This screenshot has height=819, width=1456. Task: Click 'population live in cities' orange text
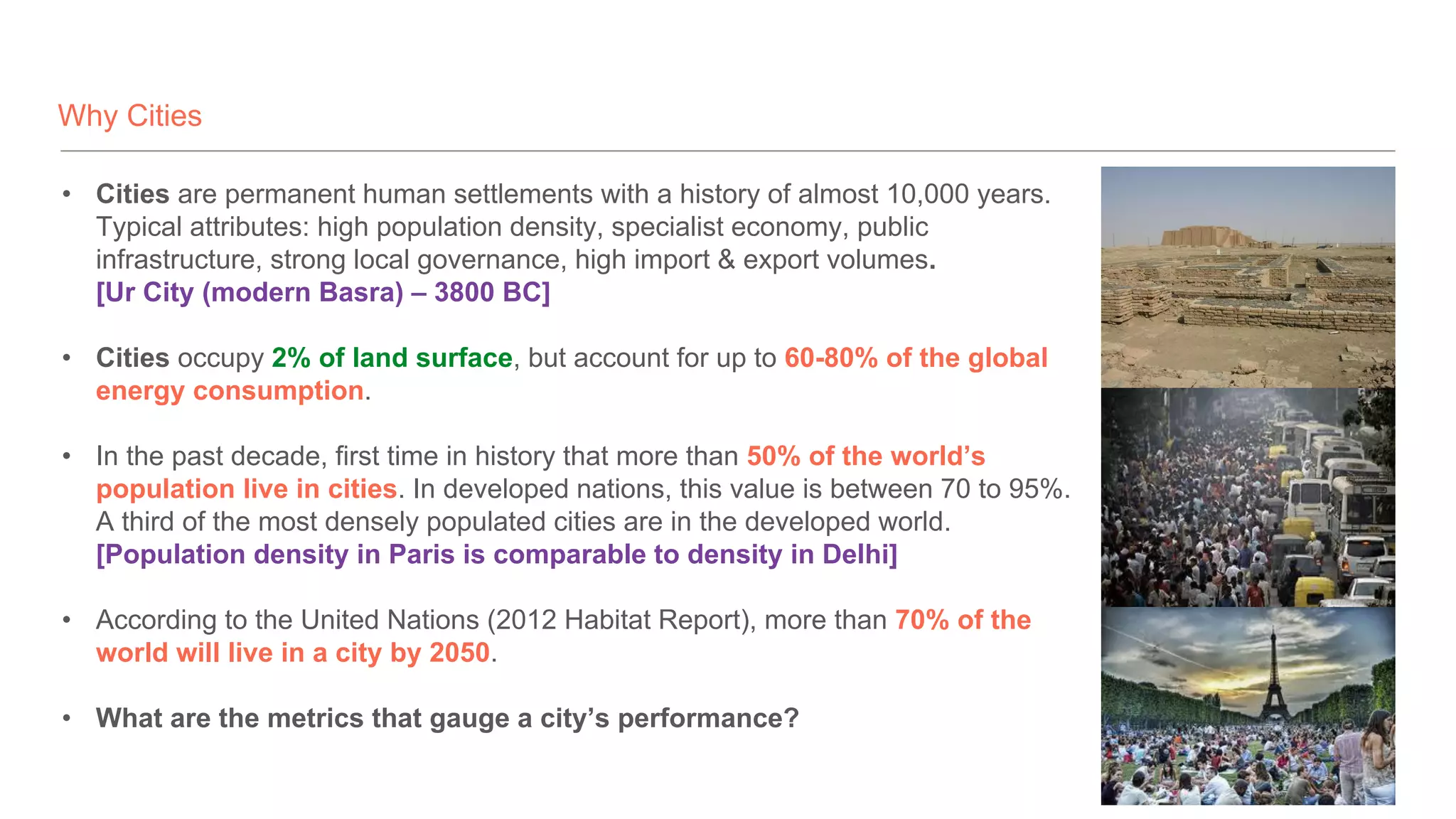coord(246,489)
